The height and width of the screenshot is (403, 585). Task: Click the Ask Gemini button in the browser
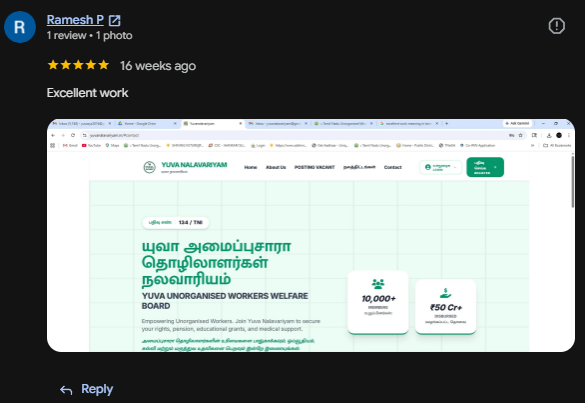(517, 123)
